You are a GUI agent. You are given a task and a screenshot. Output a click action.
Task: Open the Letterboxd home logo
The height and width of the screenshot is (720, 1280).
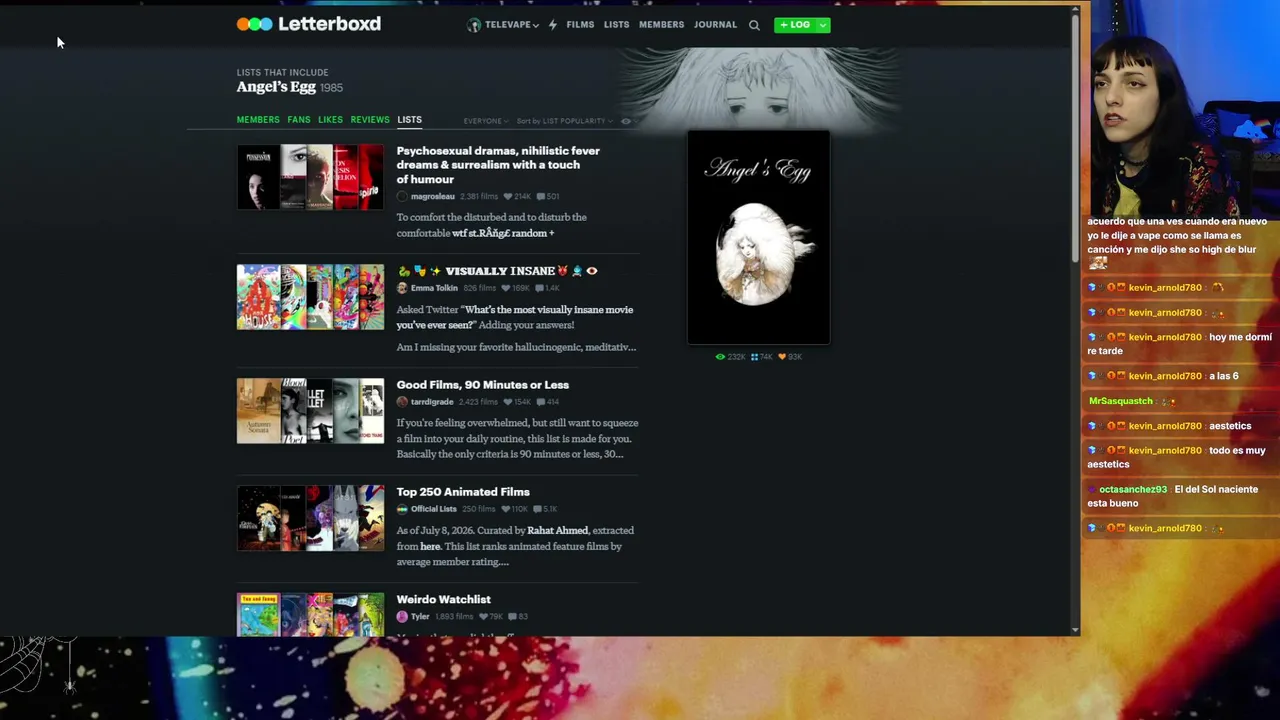pos(309,24)
